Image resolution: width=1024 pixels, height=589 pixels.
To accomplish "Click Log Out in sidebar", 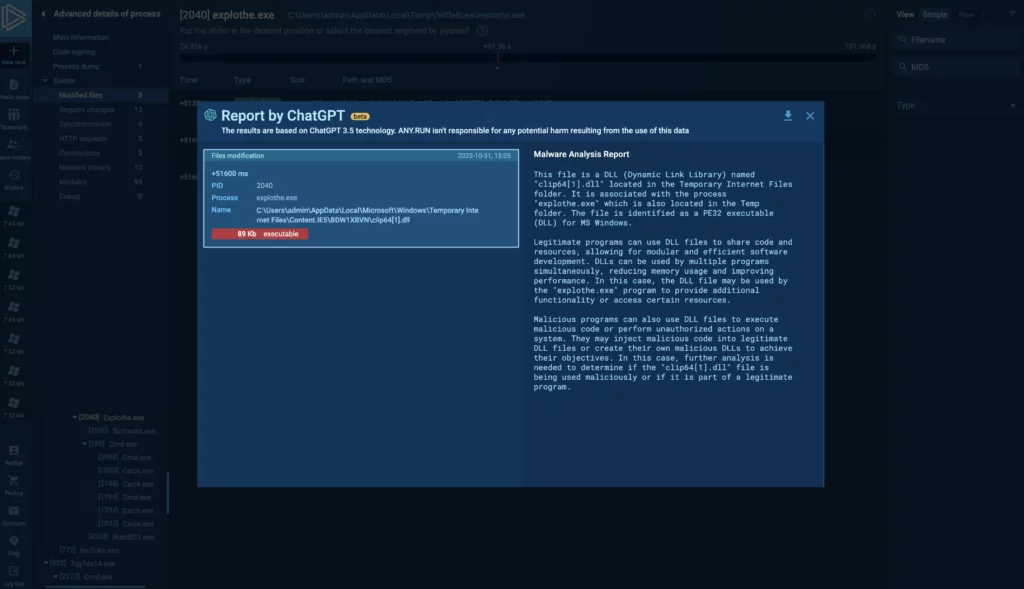I will click(14, 575).
